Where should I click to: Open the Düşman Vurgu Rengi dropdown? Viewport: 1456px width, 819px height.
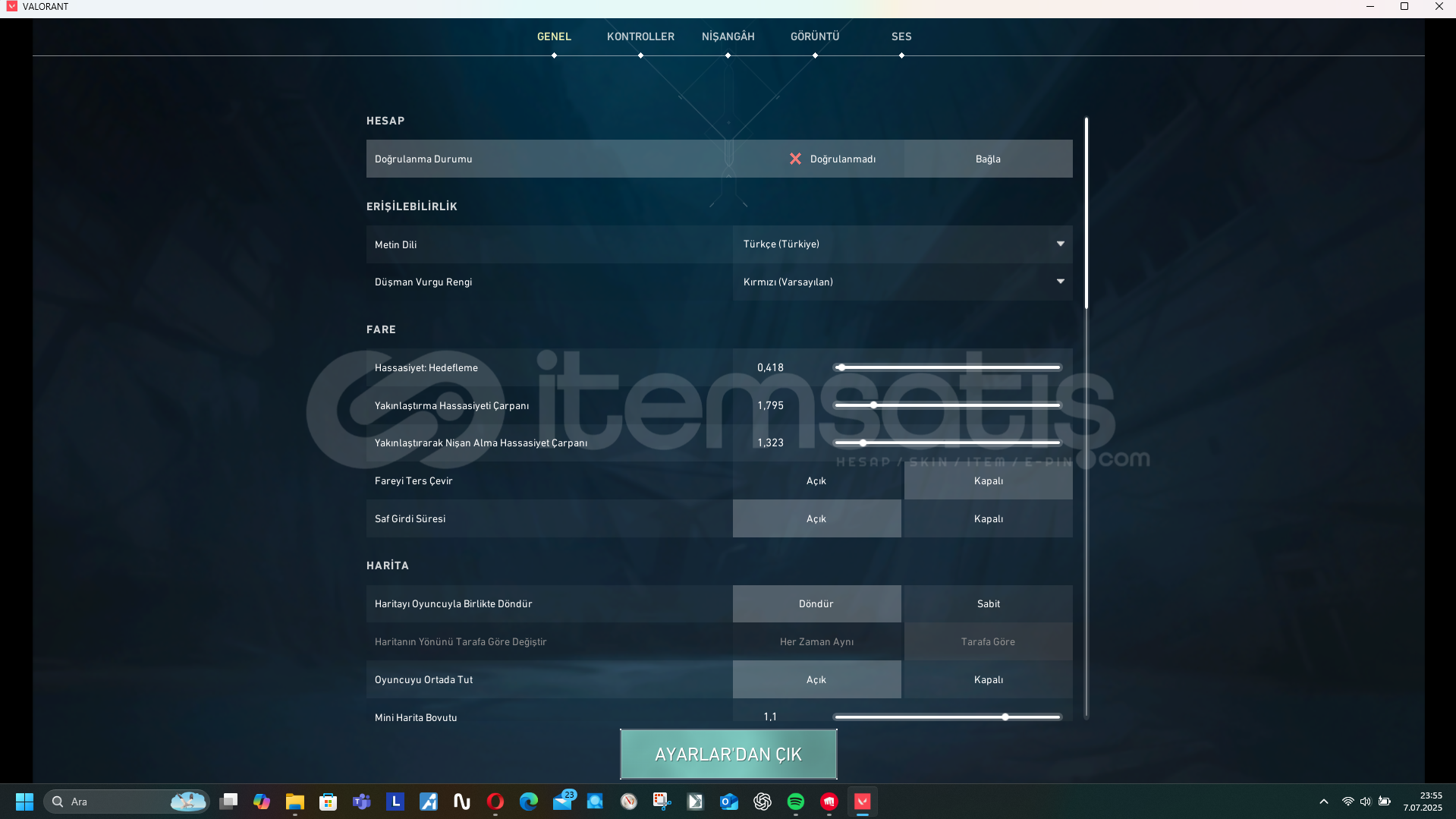pyautogui.click(x=903, y=282)
